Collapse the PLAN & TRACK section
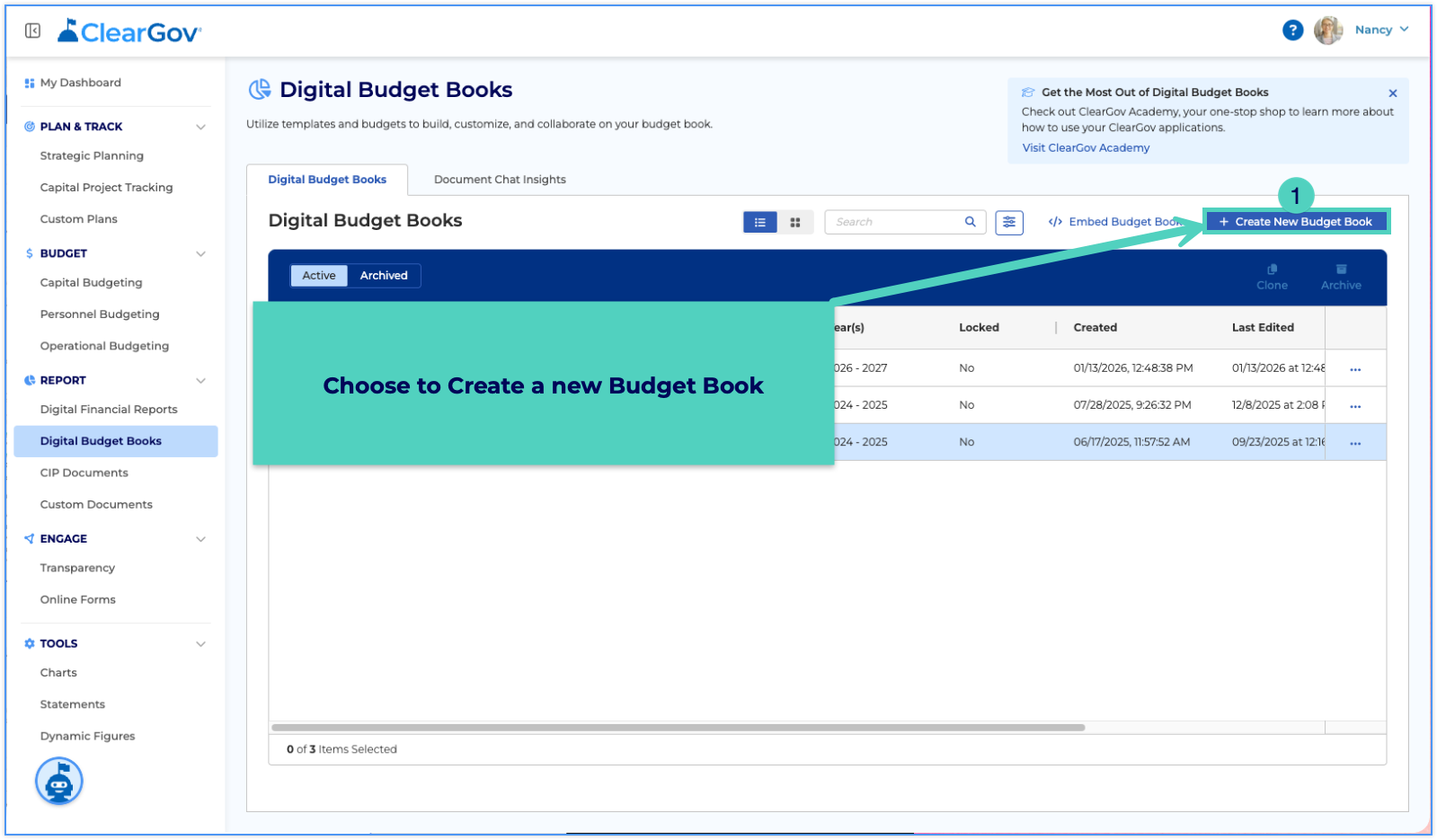The image size is (1437, 840). (x=200, y=127)
